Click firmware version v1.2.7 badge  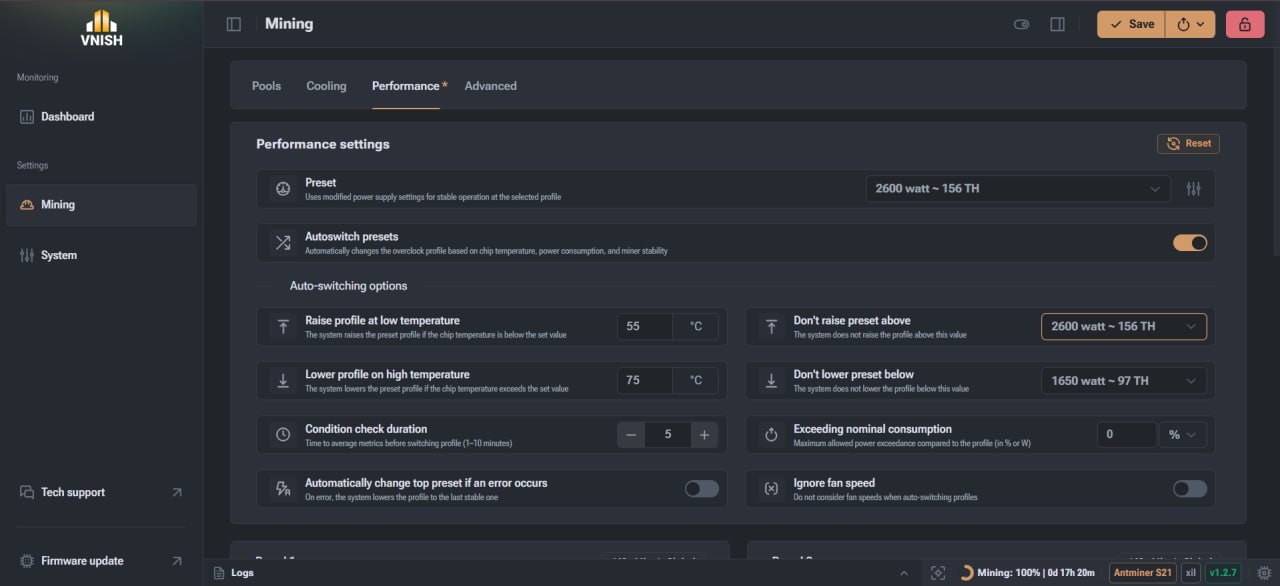(1223, 573)
